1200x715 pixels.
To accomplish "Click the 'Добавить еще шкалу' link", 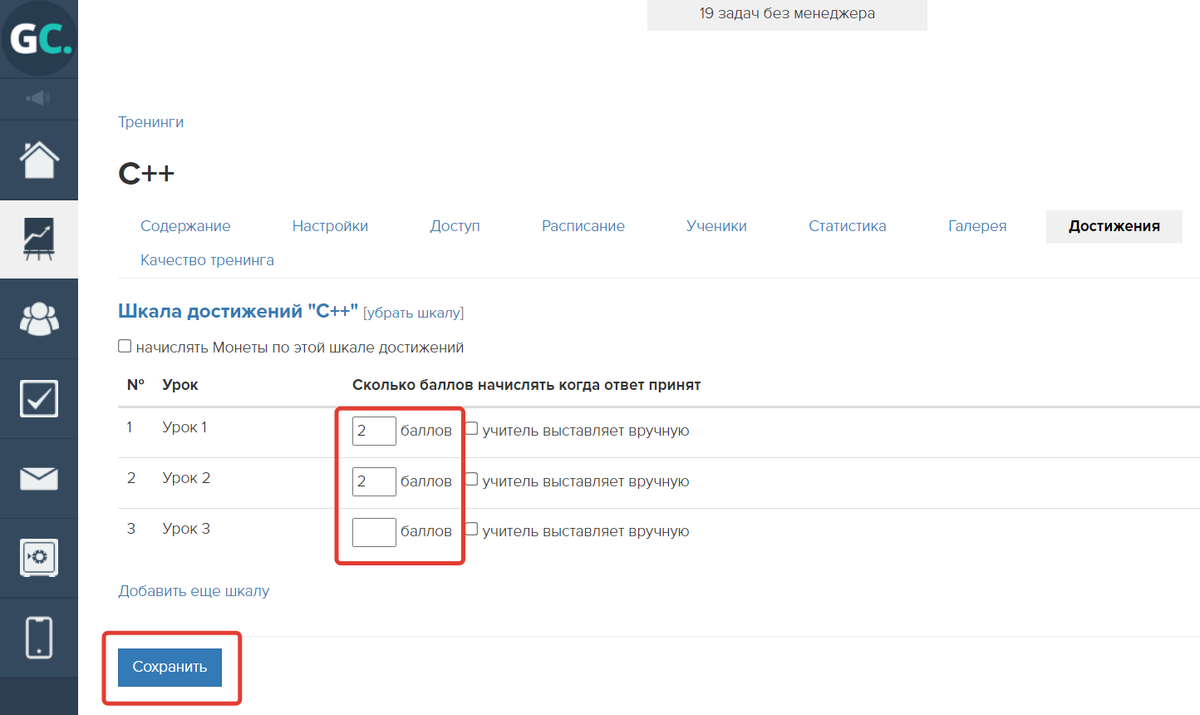I will click(x=194, y=591).
